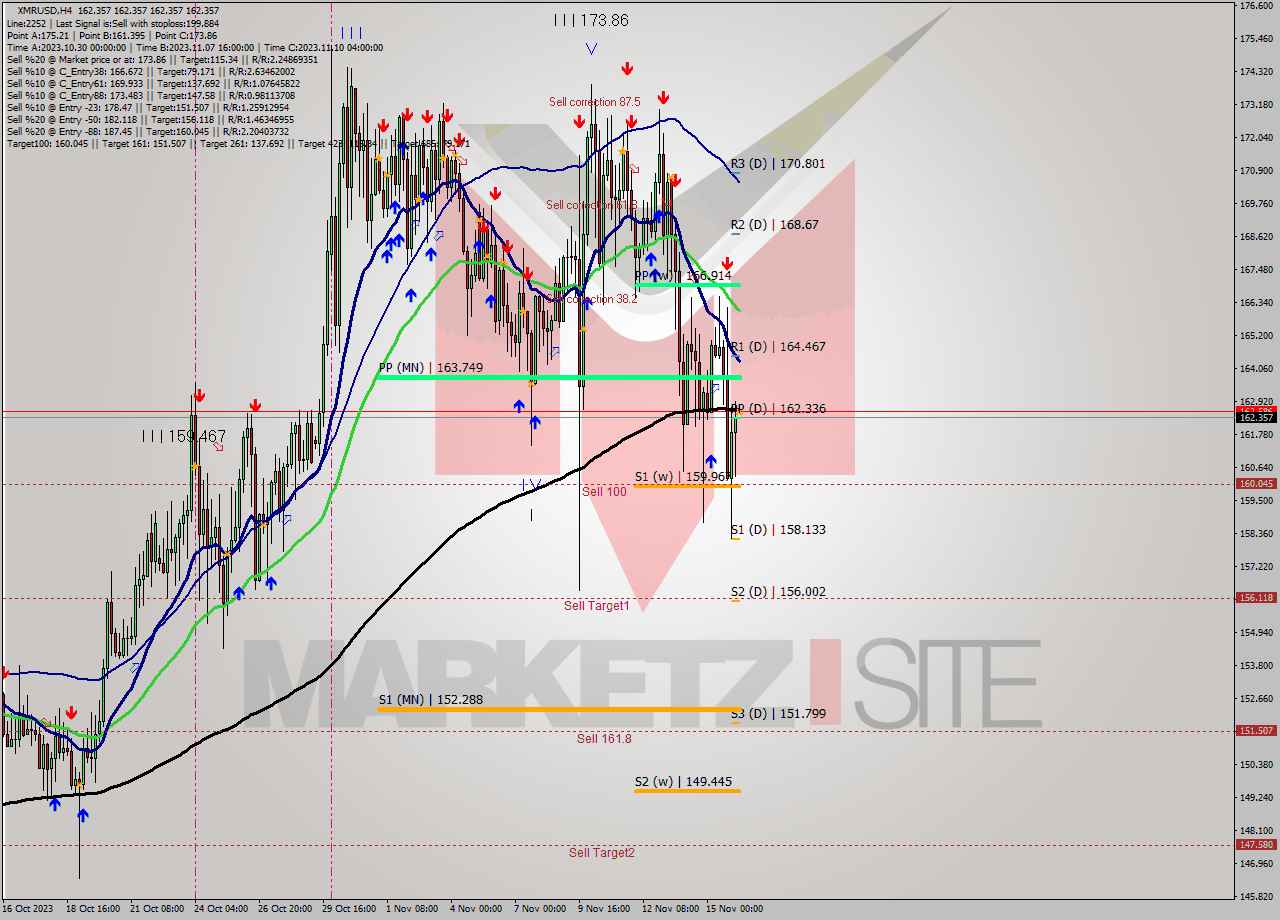The height and width of the screenshot is (920, 1280).
Task: Click the 145.820 price axis value
Action: [x=1256, y=896]
